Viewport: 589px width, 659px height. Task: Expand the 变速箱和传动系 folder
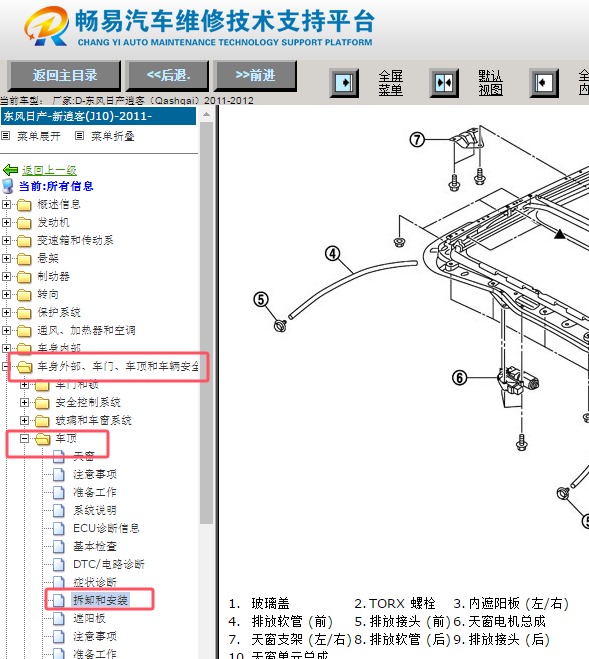click(x=6, y=240)
